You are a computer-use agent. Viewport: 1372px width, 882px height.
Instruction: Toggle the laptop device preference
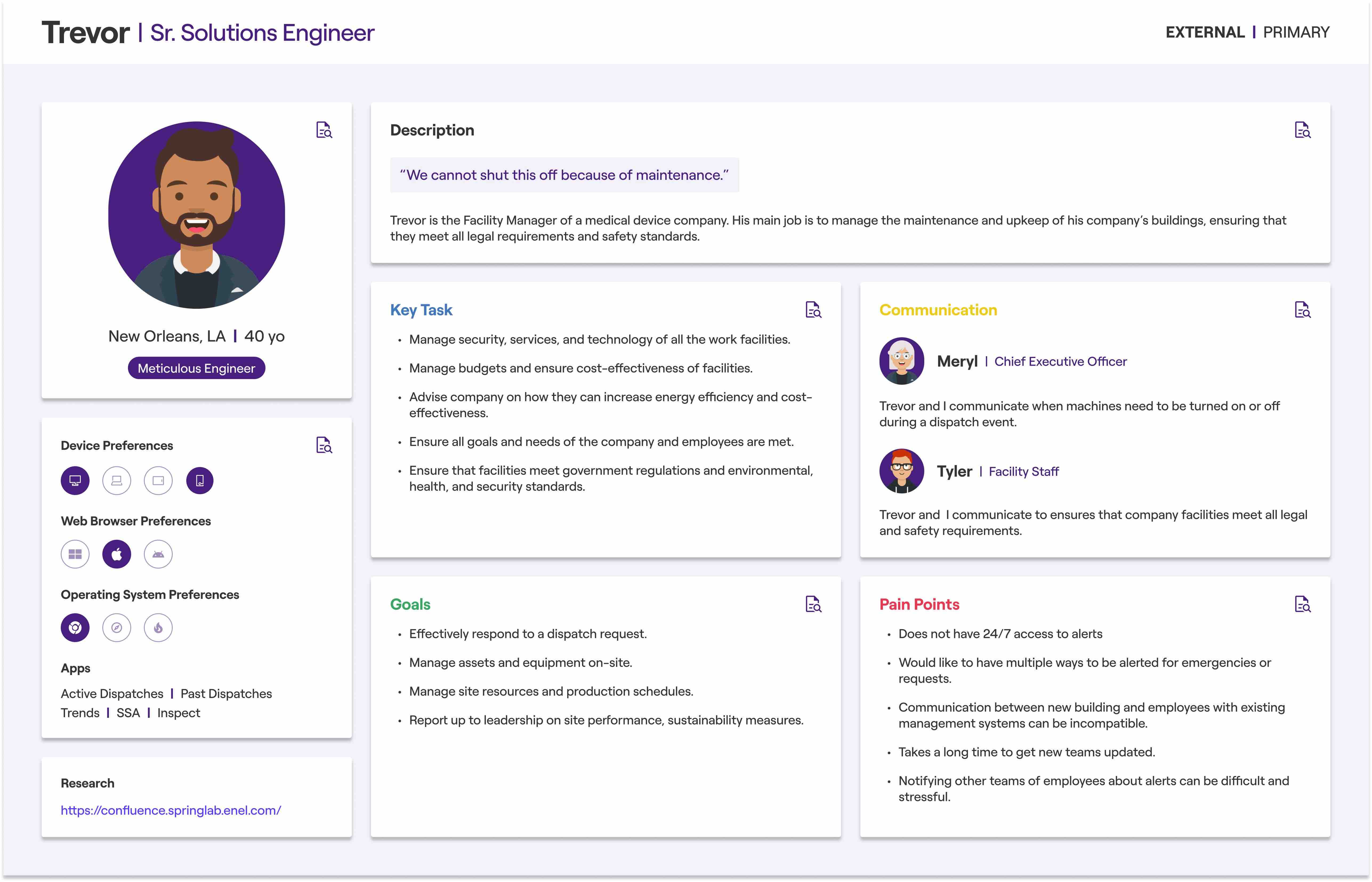click(x=117, y=481)
